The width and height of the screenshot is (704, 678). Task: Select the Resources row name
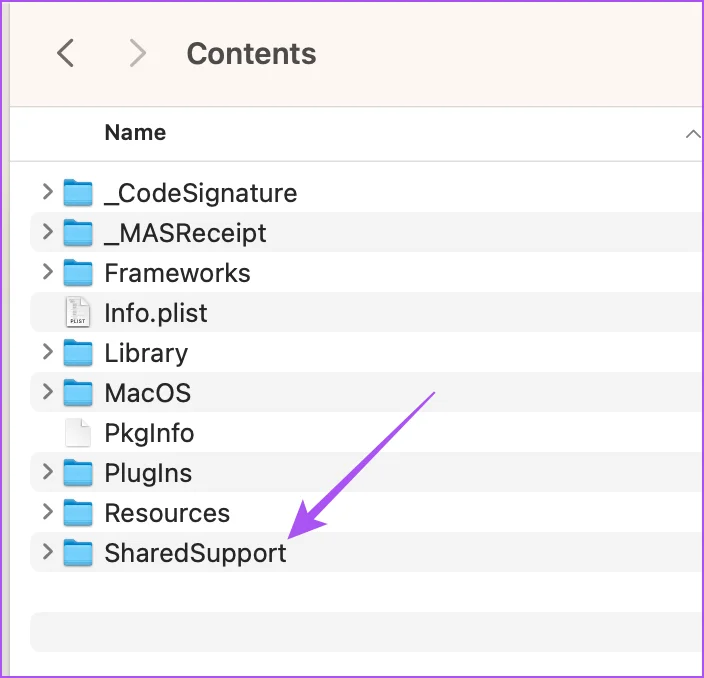[167, 513]
